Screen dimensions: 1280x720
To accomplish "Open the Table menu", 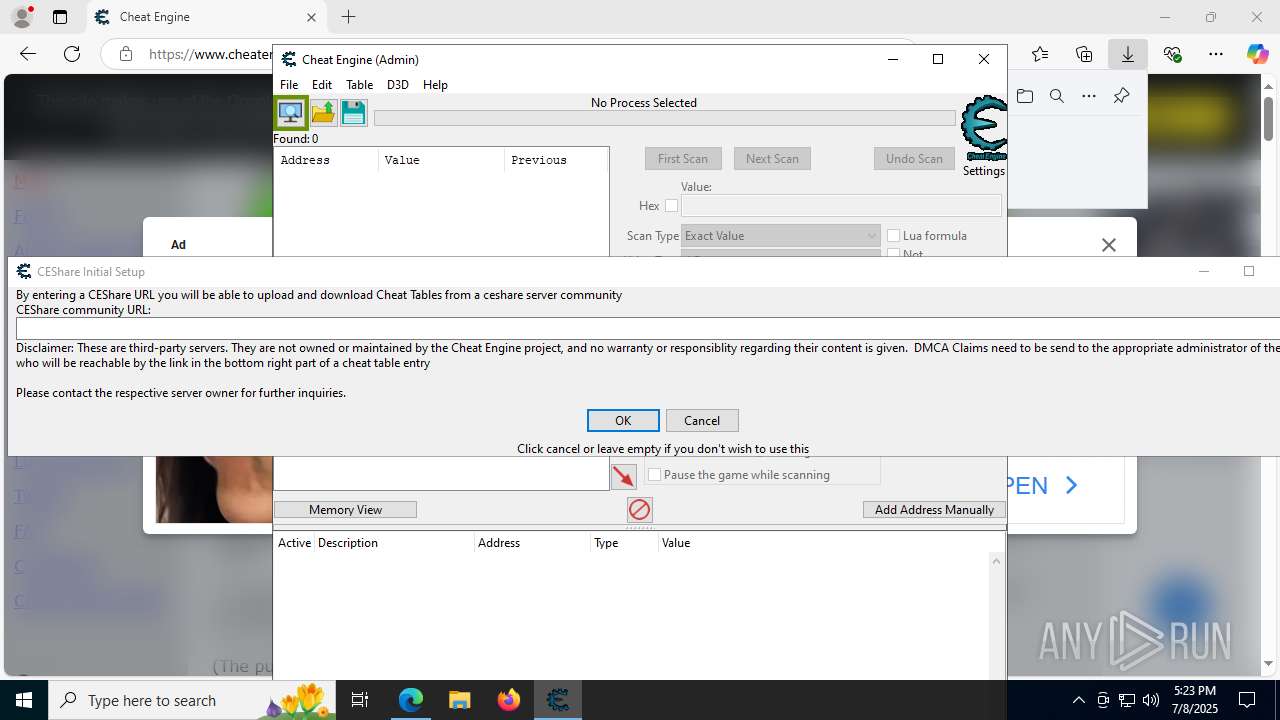I will click(359, 85).
